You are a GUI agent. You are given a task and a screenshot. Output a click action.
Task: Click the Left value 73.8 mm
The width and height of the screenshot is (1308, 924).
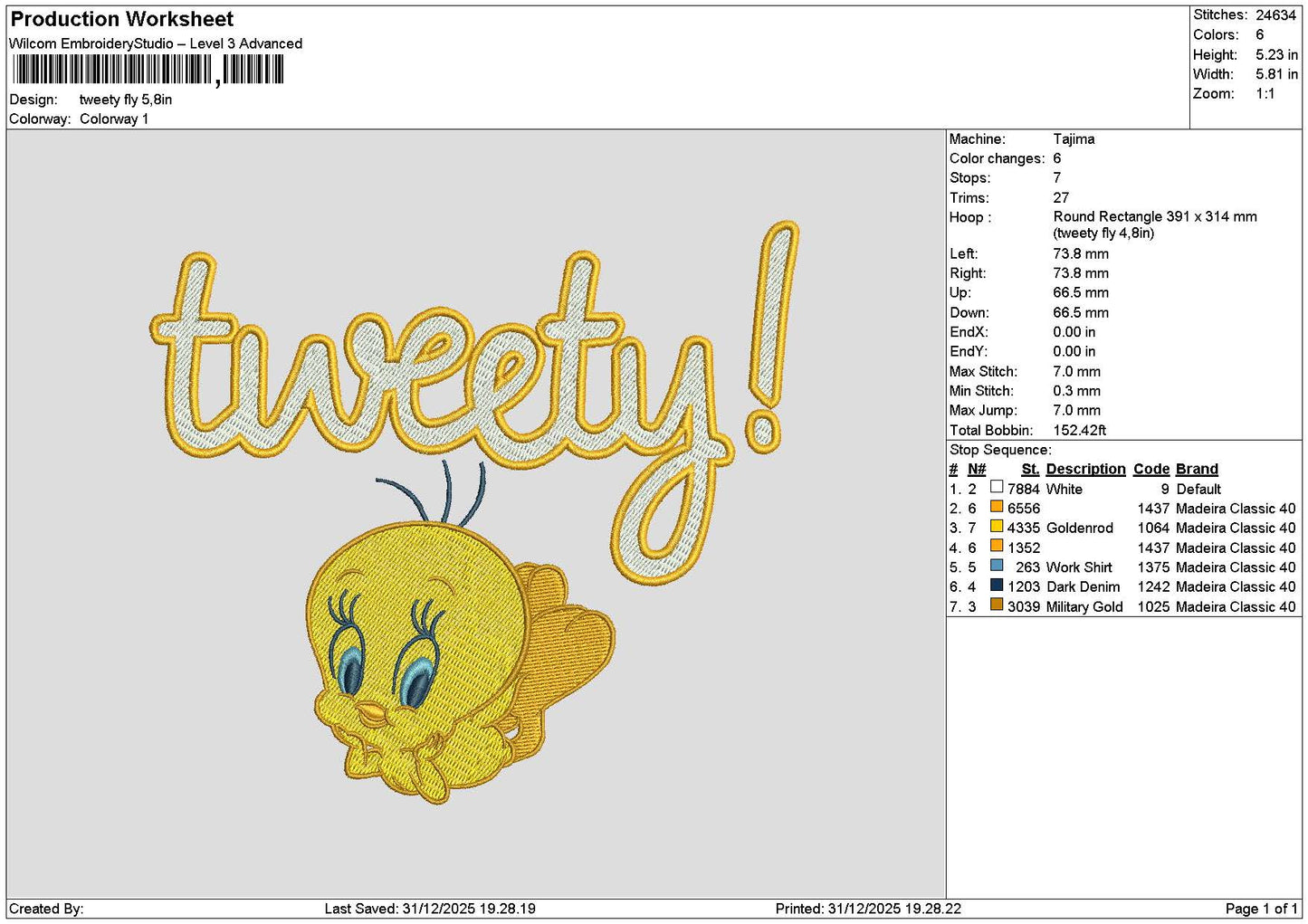point(1081,254)
